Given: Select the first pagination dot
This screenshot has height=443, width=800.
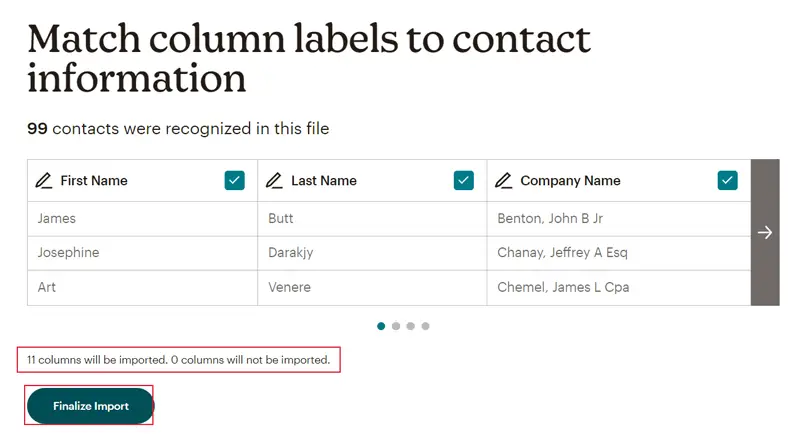Looking at the screenshot, I should pos(381,326).
